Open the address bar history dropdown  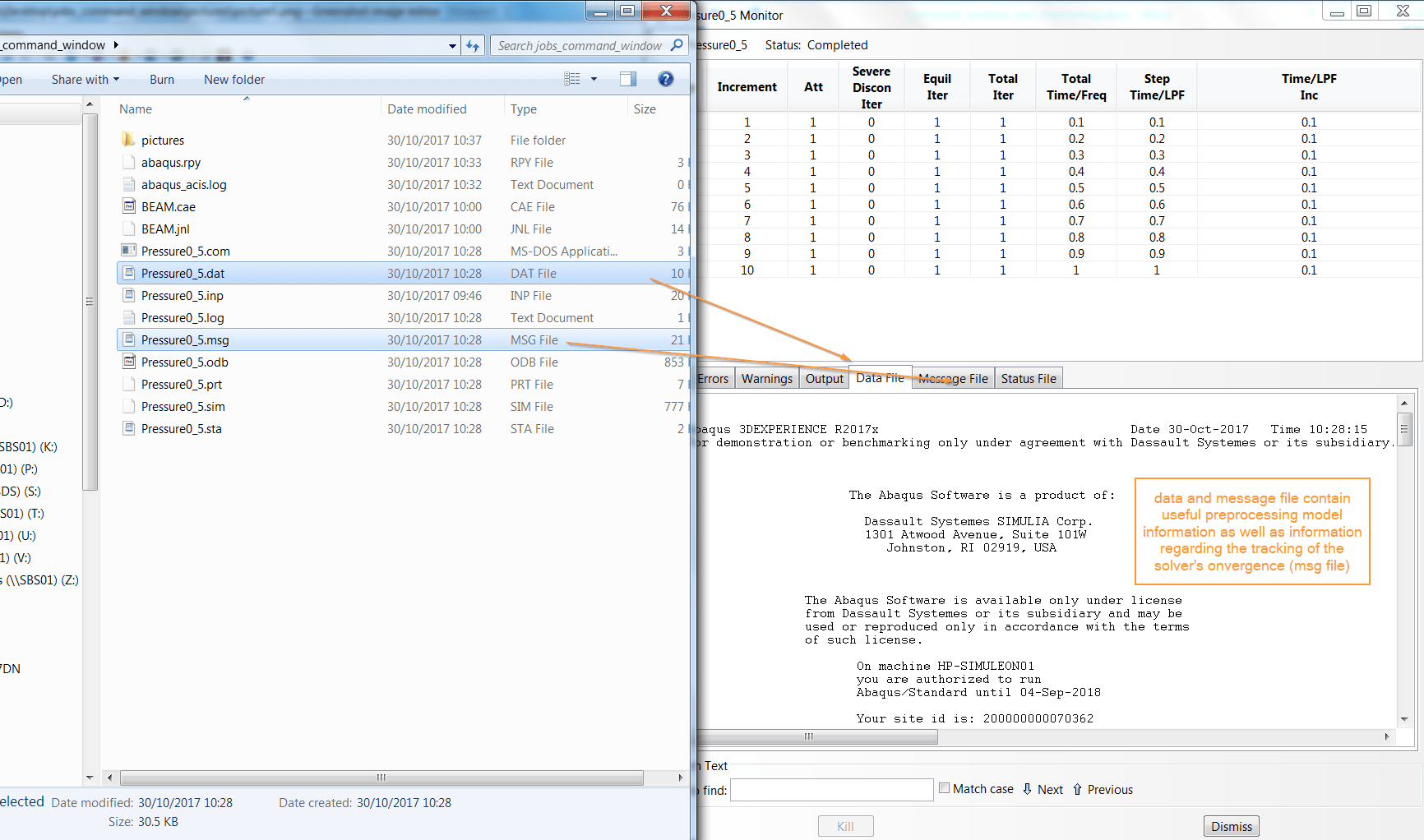click(x=451, y=45)
